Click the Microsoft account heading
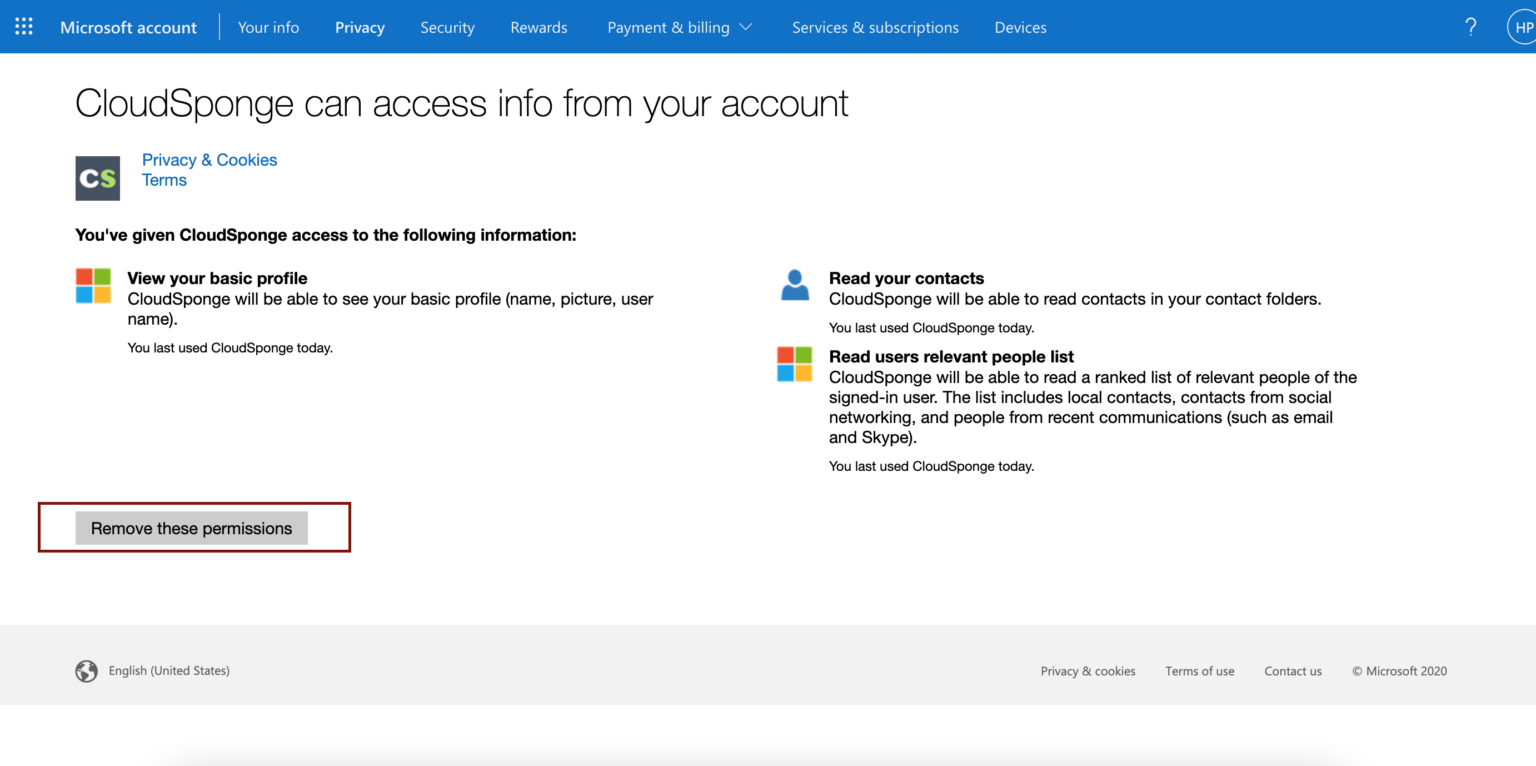The width and height of the screenshot is (1536, 766). [128, 27]
